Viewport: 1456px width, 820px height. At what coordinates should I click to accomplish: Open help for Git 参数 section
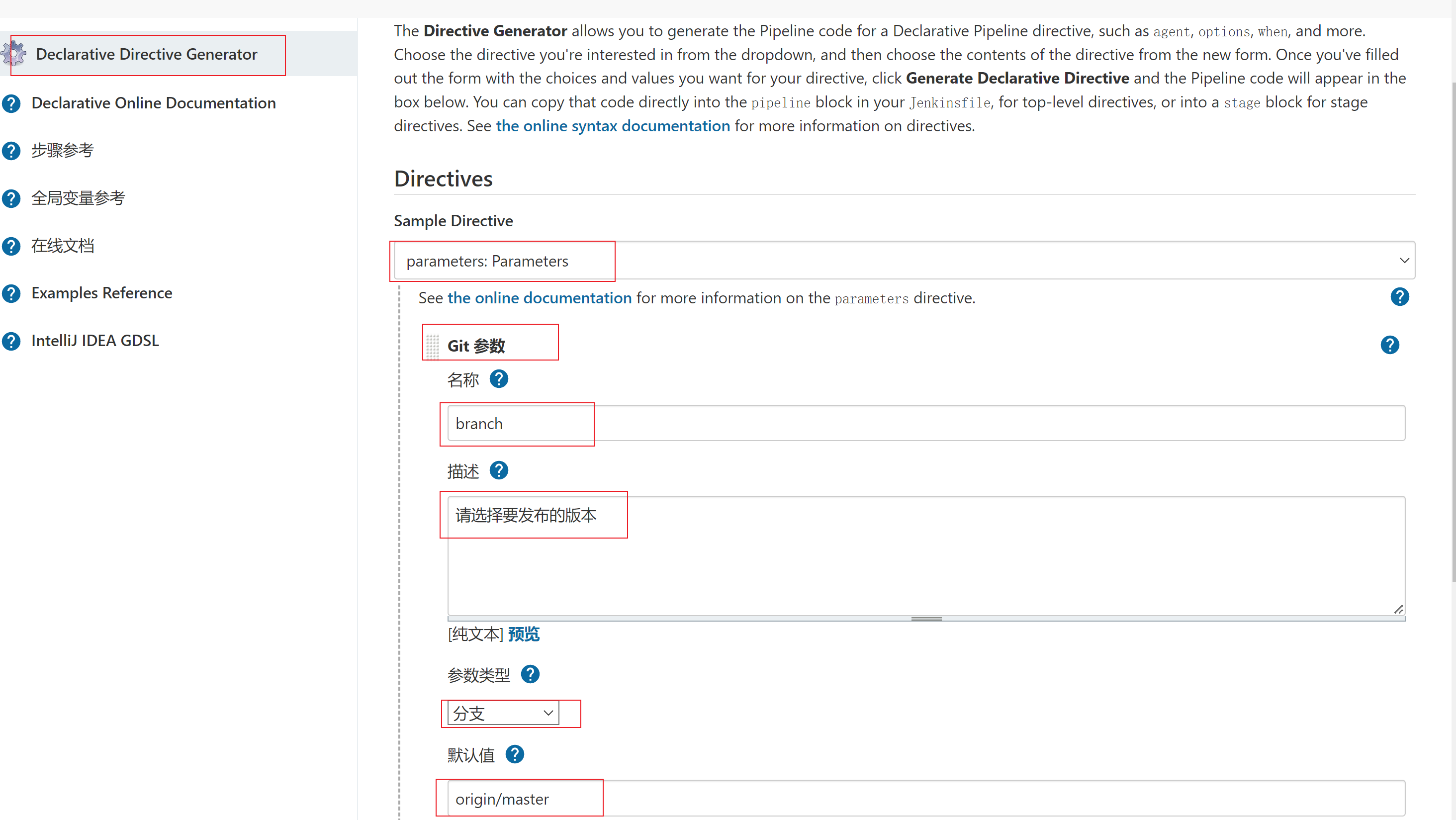coord(1389,345)
